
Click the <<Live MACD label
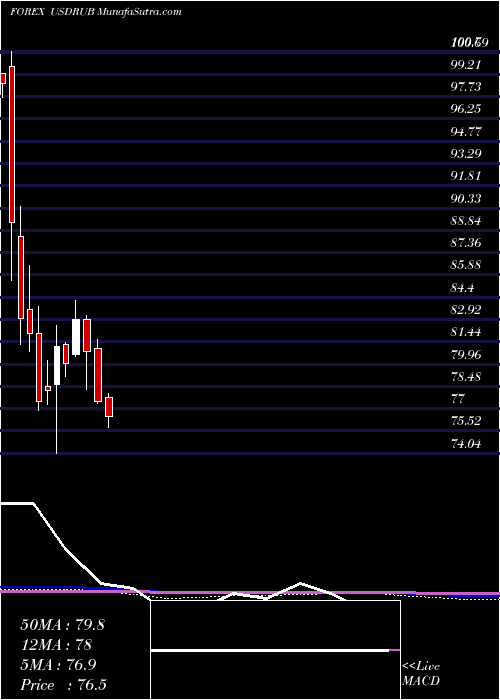point(421,675)
